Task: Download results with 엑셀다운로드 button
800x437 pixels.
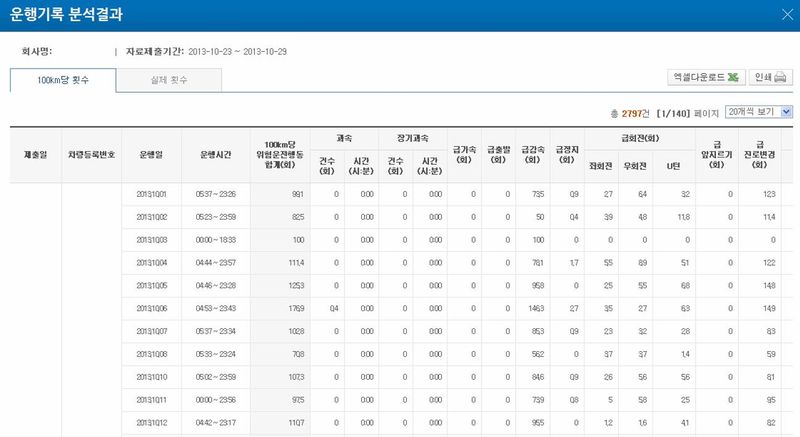Action: pos(706,77)
